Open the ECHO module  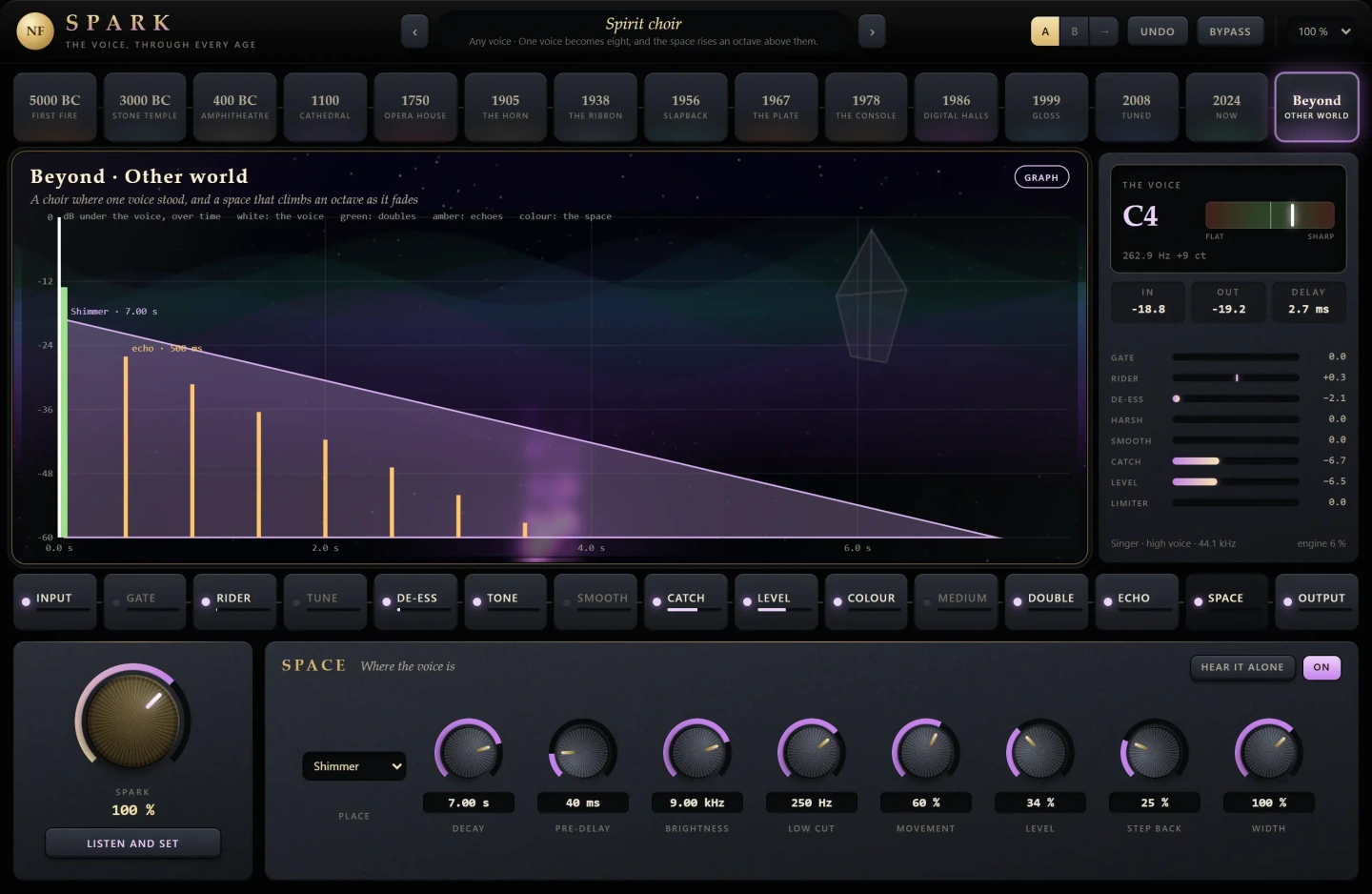1137,600
